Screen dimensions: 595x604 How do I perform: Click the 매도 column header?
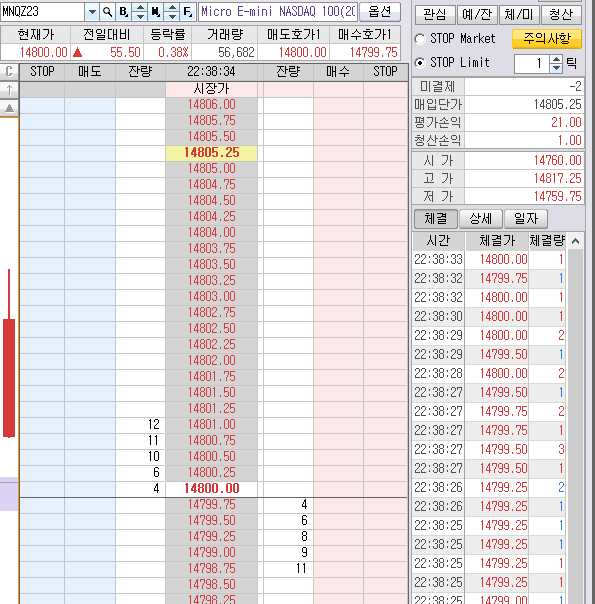[90, 72]
